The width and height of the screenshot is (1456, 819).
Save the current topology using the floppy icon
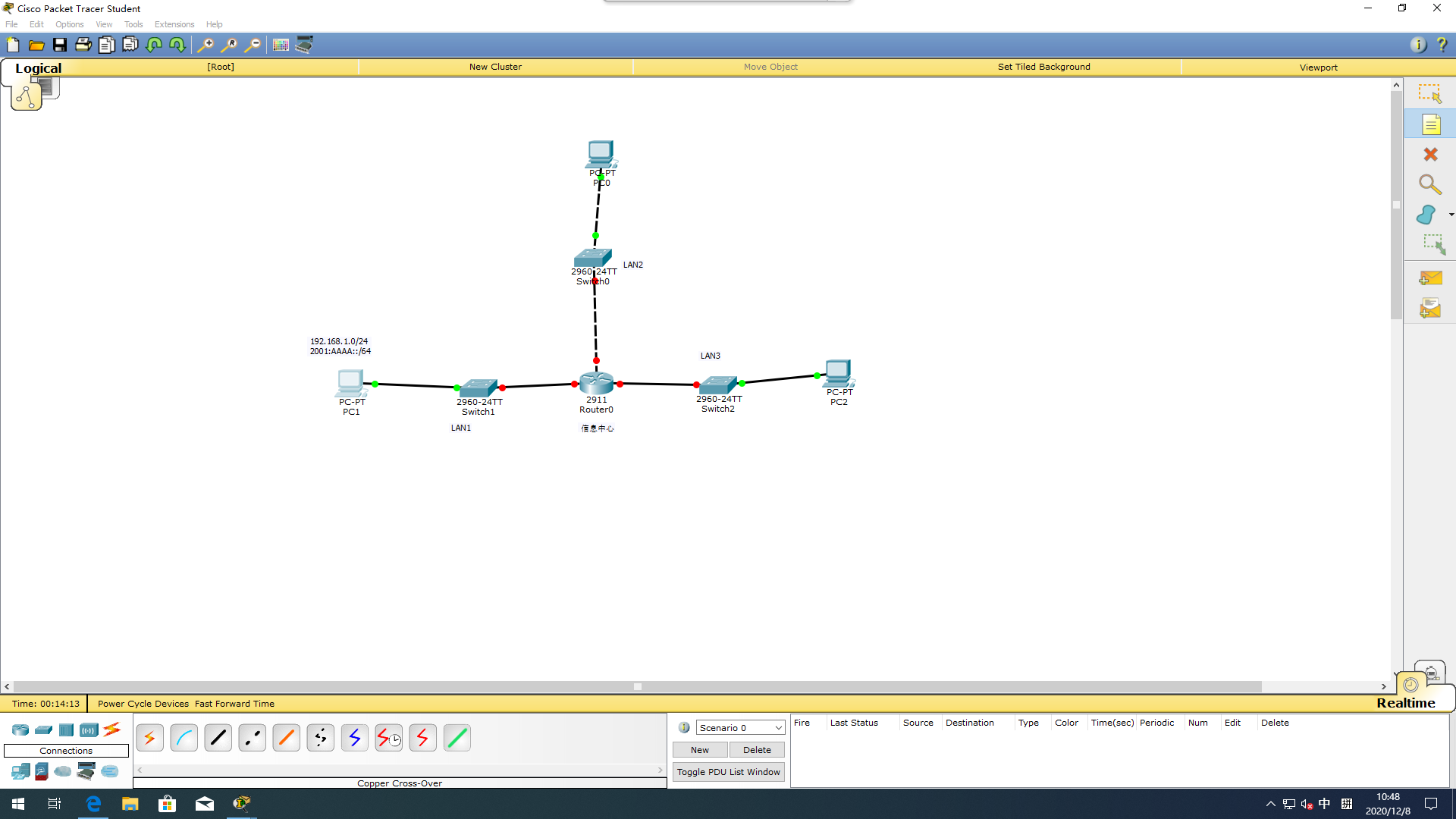[x=59, y=45]
